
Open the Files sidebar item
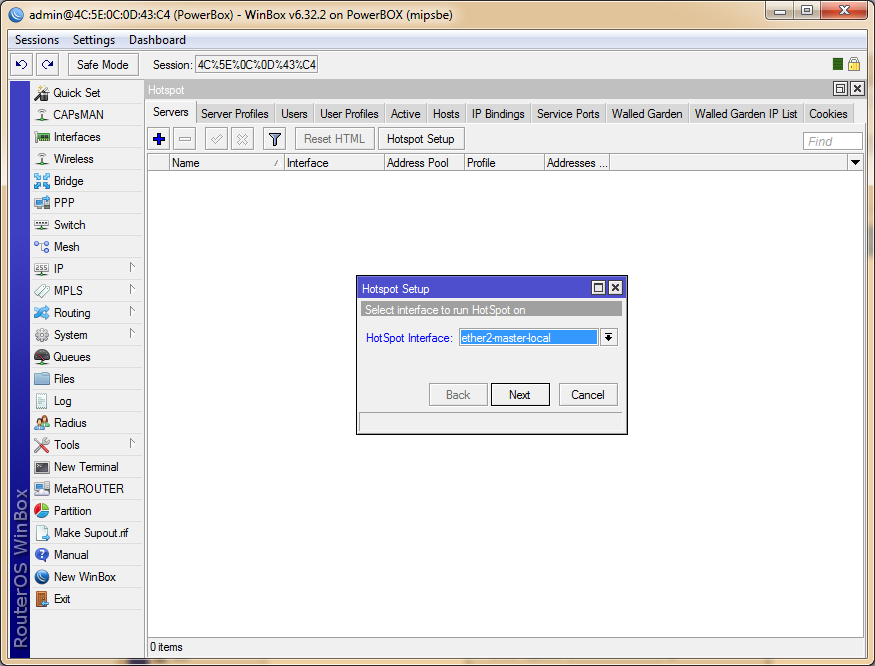[x=64, y=379]
